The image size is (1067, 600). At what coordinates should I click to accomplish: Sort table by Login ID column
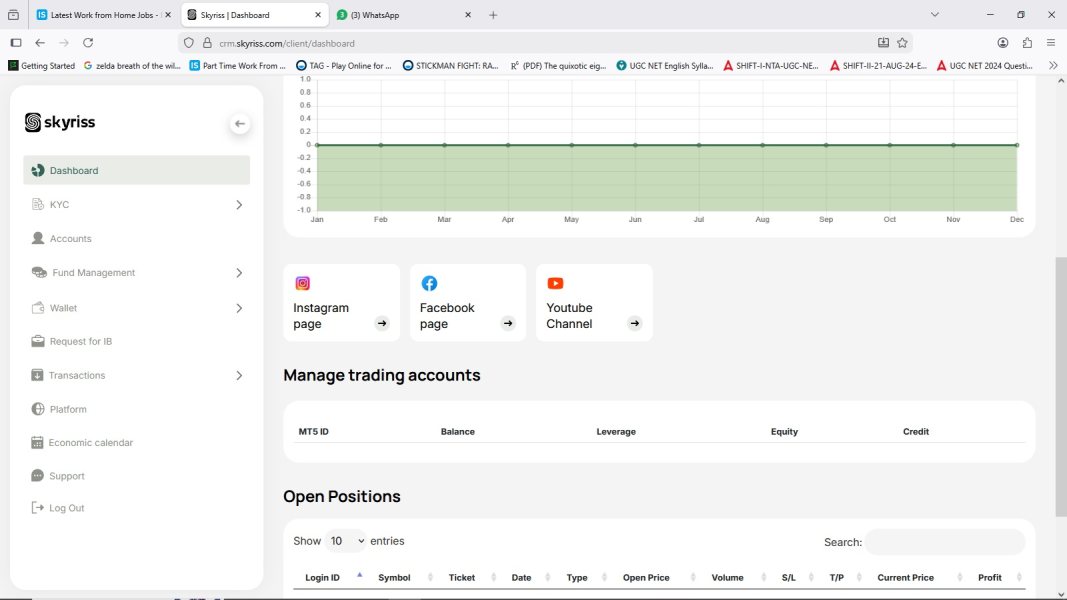click(x=322, y=578)
